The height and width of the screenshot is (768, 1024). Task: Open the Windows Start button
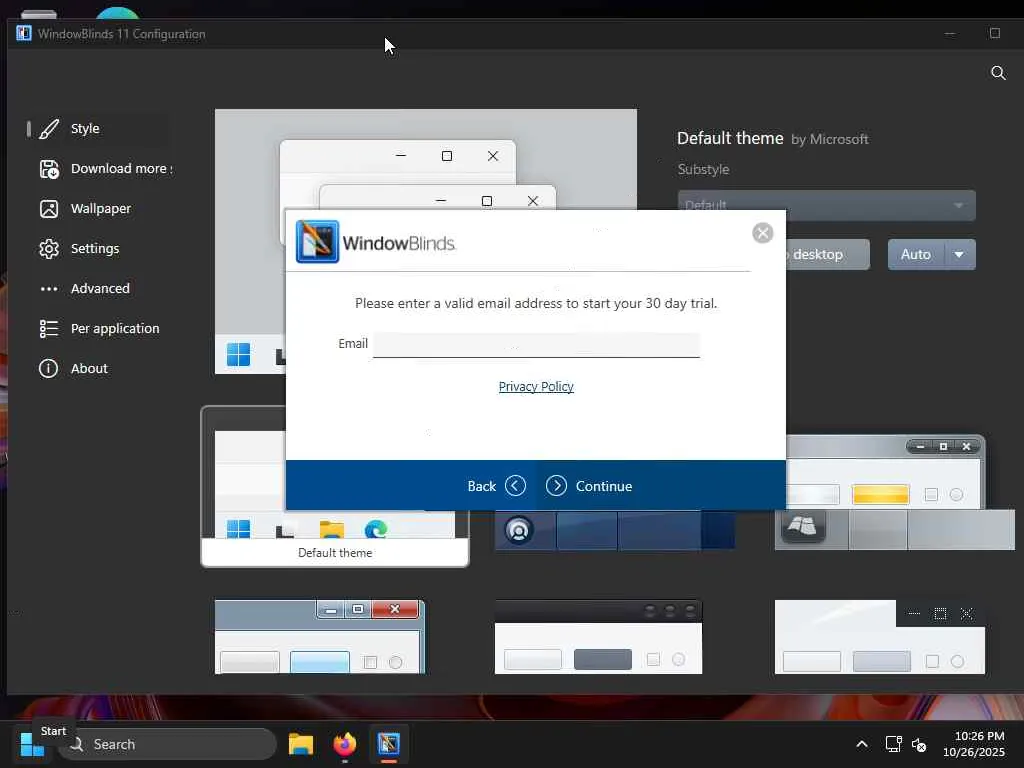point(32,744)
